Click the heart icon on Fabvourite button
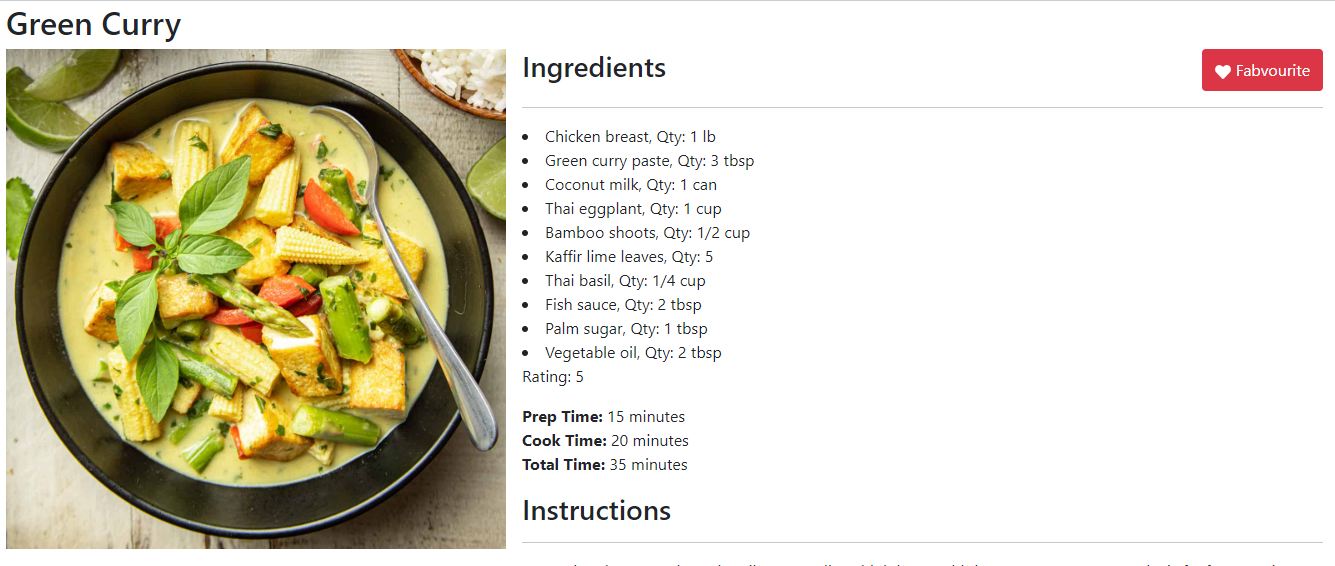This screenshot has height=566, width=1335. (1222, 71)
